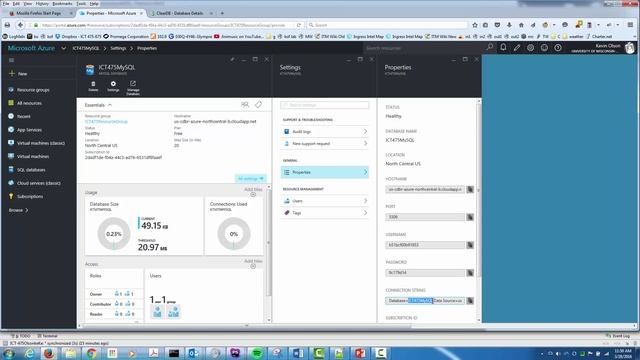Click ICT475MySQL in the breadcrumb
The image size is (640, 360).
86,48
